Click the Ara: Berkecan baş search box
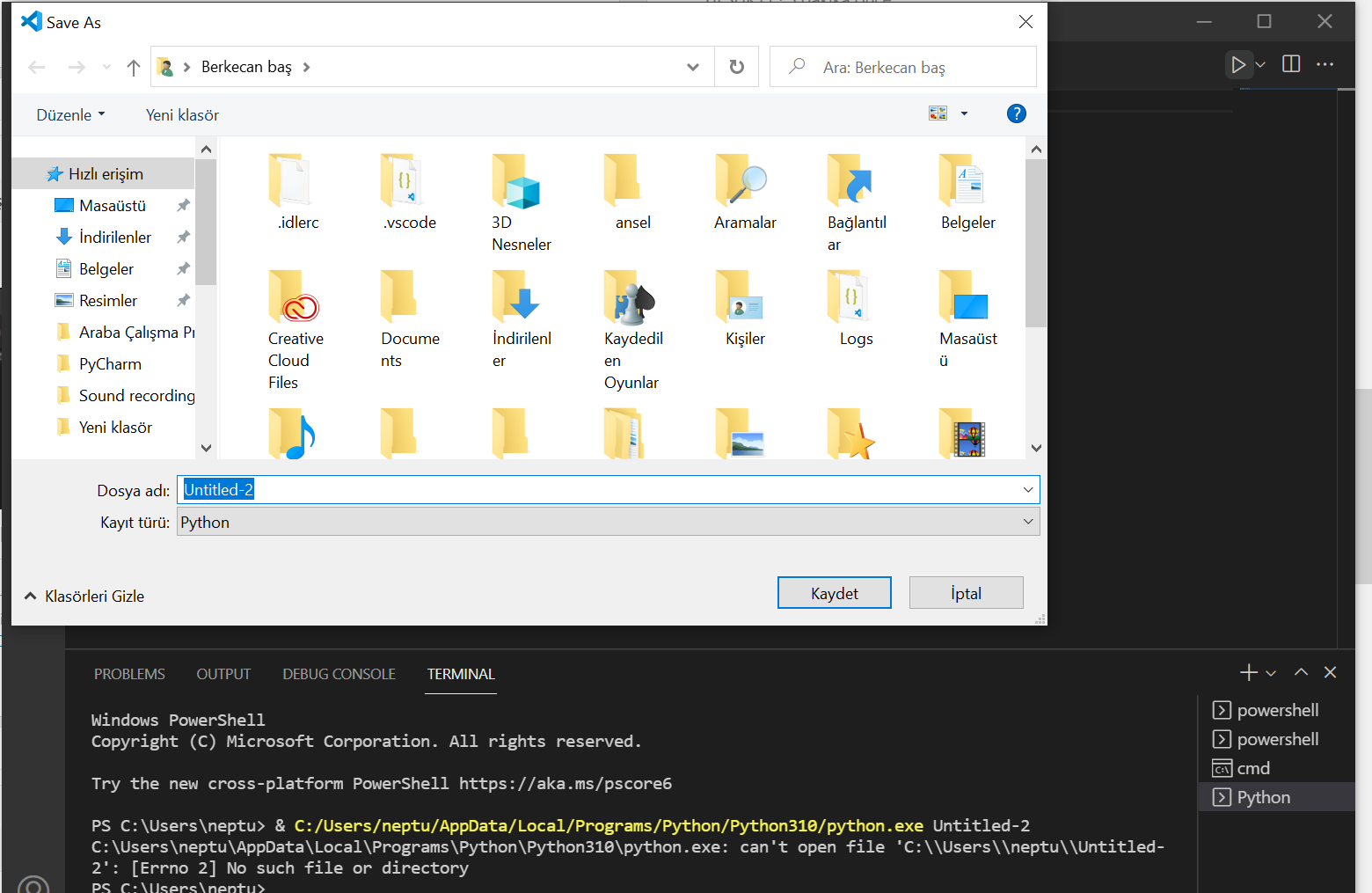The width and height of the screenshot is (1372, 893). pyautogui.click(x=902, y=67)
